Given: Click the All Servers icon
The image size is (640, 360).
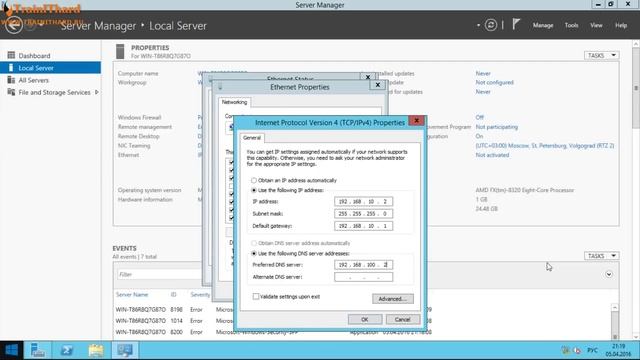Looking at the screenshot, I should [11, 80].
